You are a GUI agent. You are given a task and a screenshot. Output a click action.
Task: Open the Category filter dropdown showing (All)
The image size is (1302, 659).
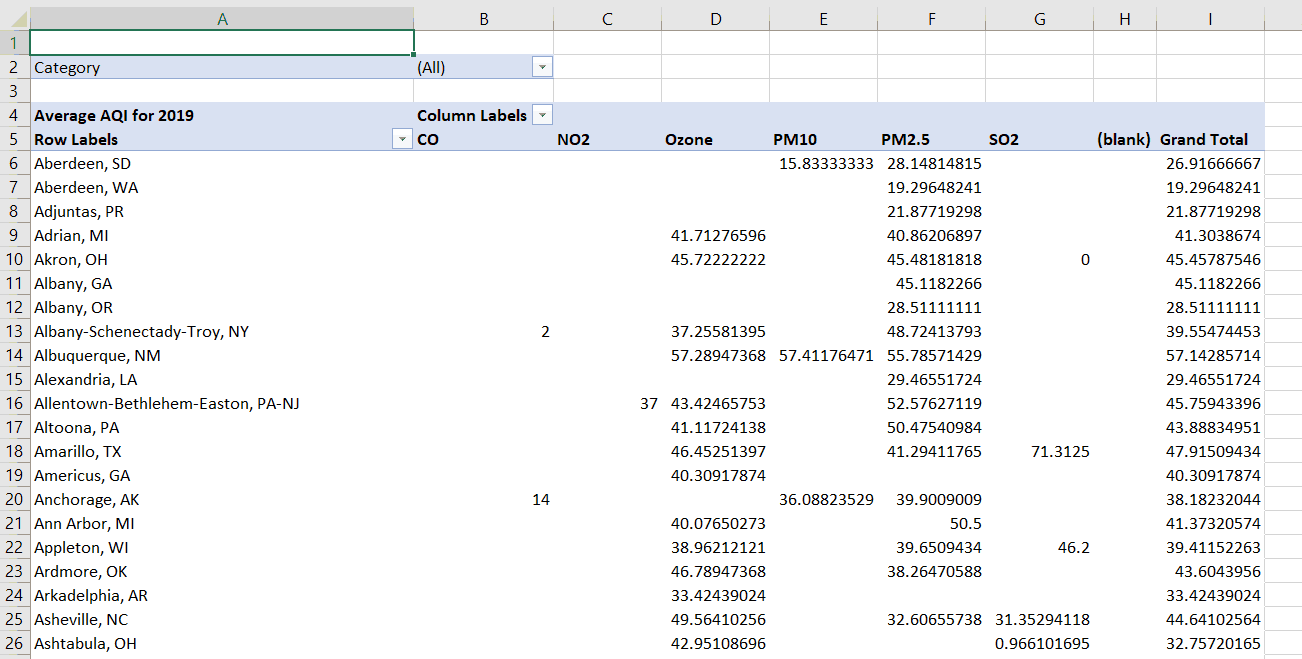pyautogui.click(x=541, y=67)
